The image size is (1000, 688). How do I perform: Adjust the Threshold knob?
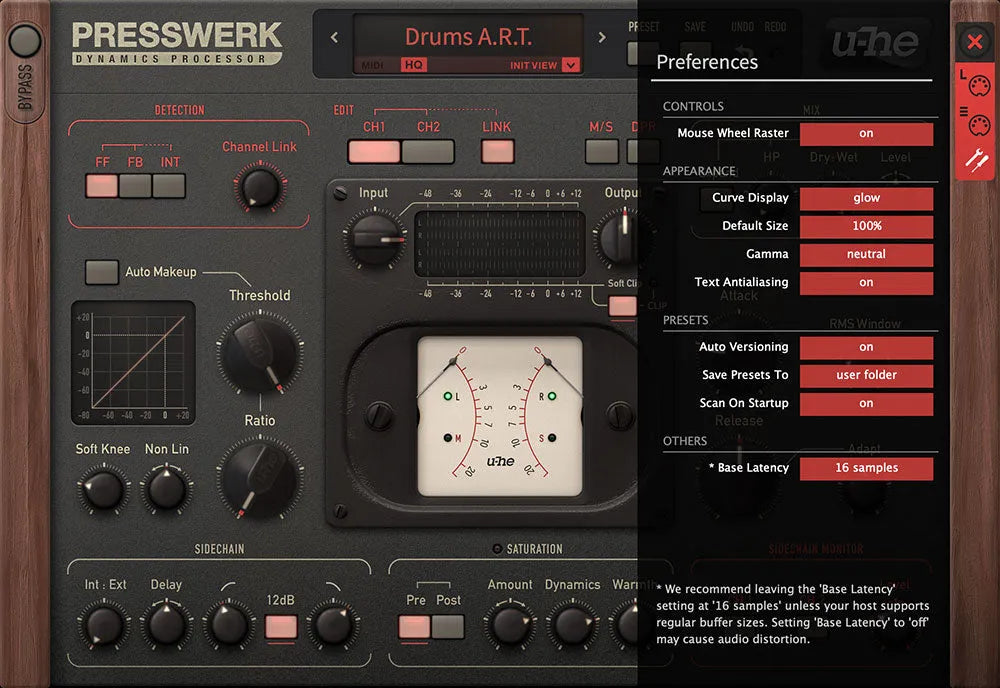[260, 353]
